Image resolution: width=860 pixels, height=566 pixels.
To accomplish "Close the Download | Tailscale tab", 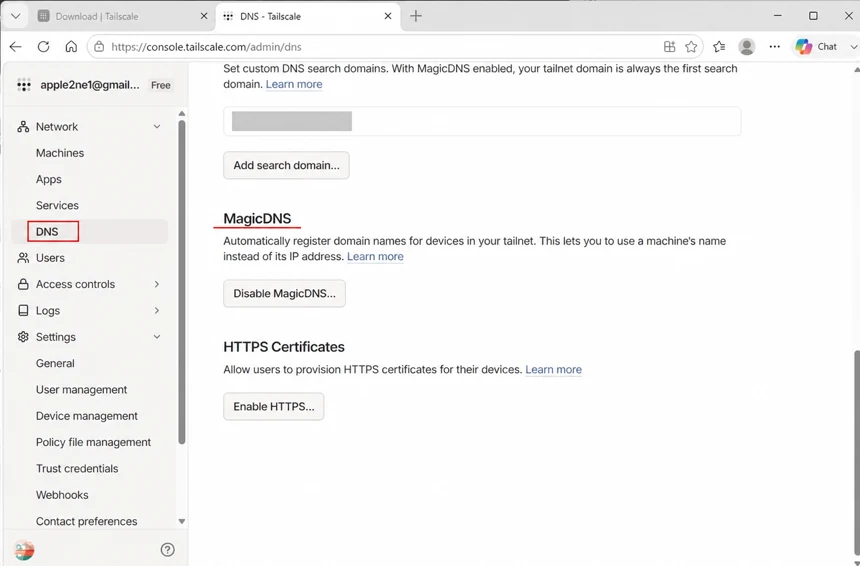I will tap(204, 16).
